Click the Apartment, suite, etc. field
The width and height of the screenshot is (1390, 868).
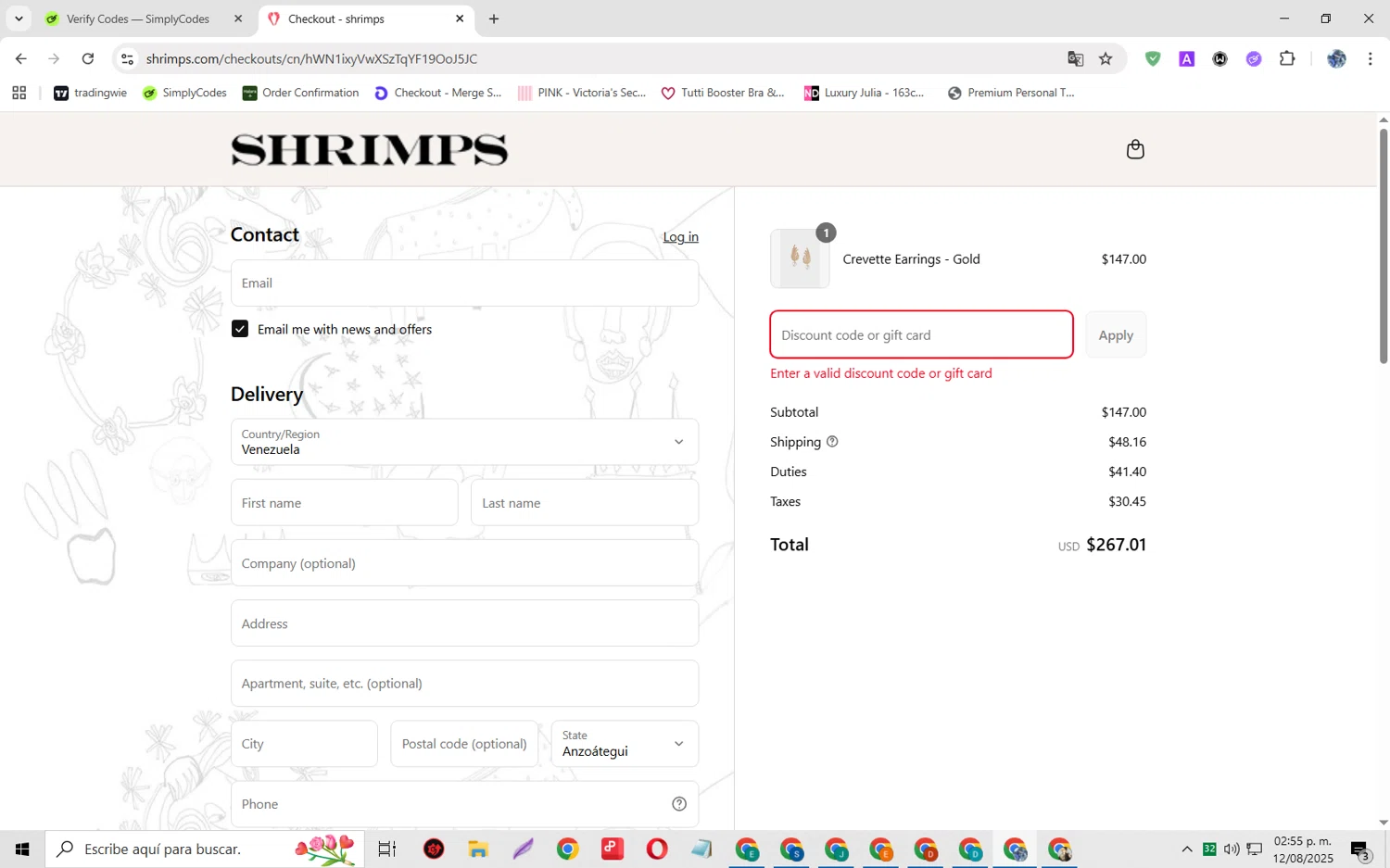tap(464, 683)
